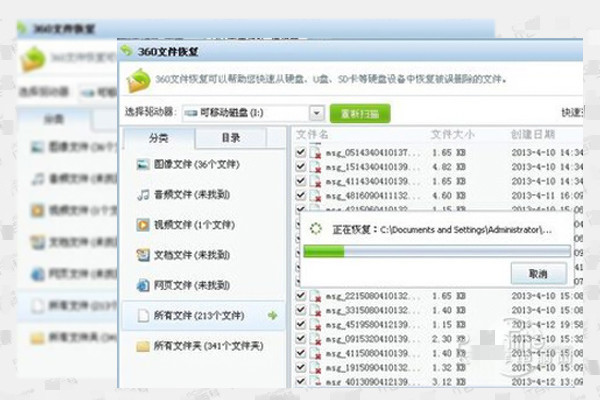Uncheck the msg_0915320410139 file checkbox
The height and width of the screenshot is (400, 600).
300,339
